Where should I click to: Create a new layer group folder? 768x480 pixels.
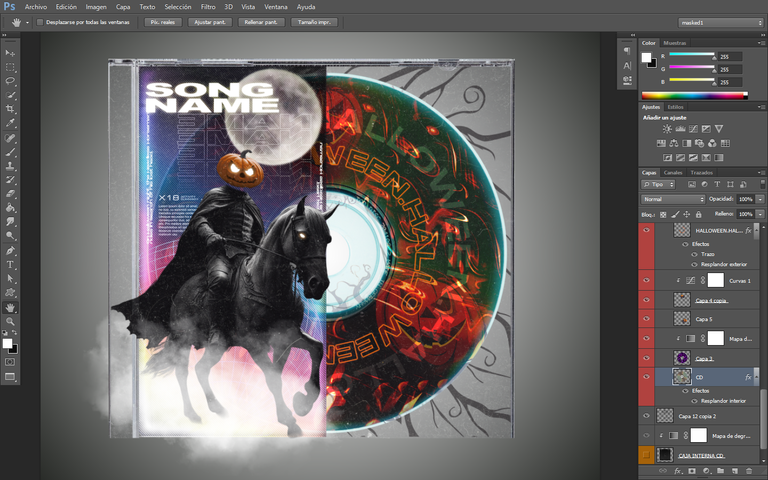[x=720, y=471]
